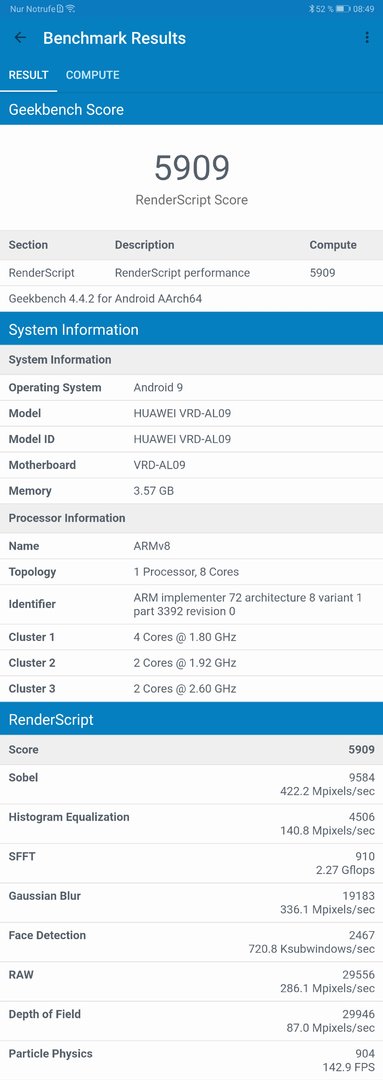Tap the Bluetooth status bar icon
The width and height of the screenshot is (383, 1080).
[311, 9]
